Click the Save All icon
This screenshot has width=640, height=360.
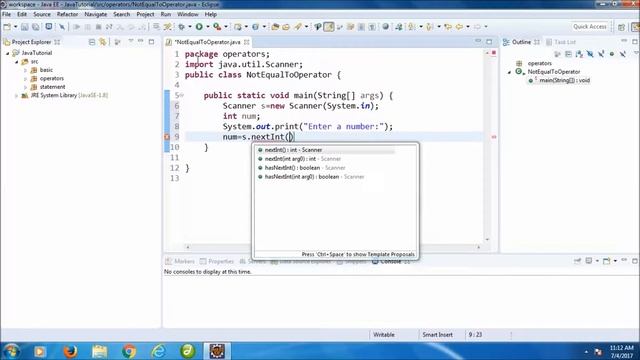click(36, 27)
